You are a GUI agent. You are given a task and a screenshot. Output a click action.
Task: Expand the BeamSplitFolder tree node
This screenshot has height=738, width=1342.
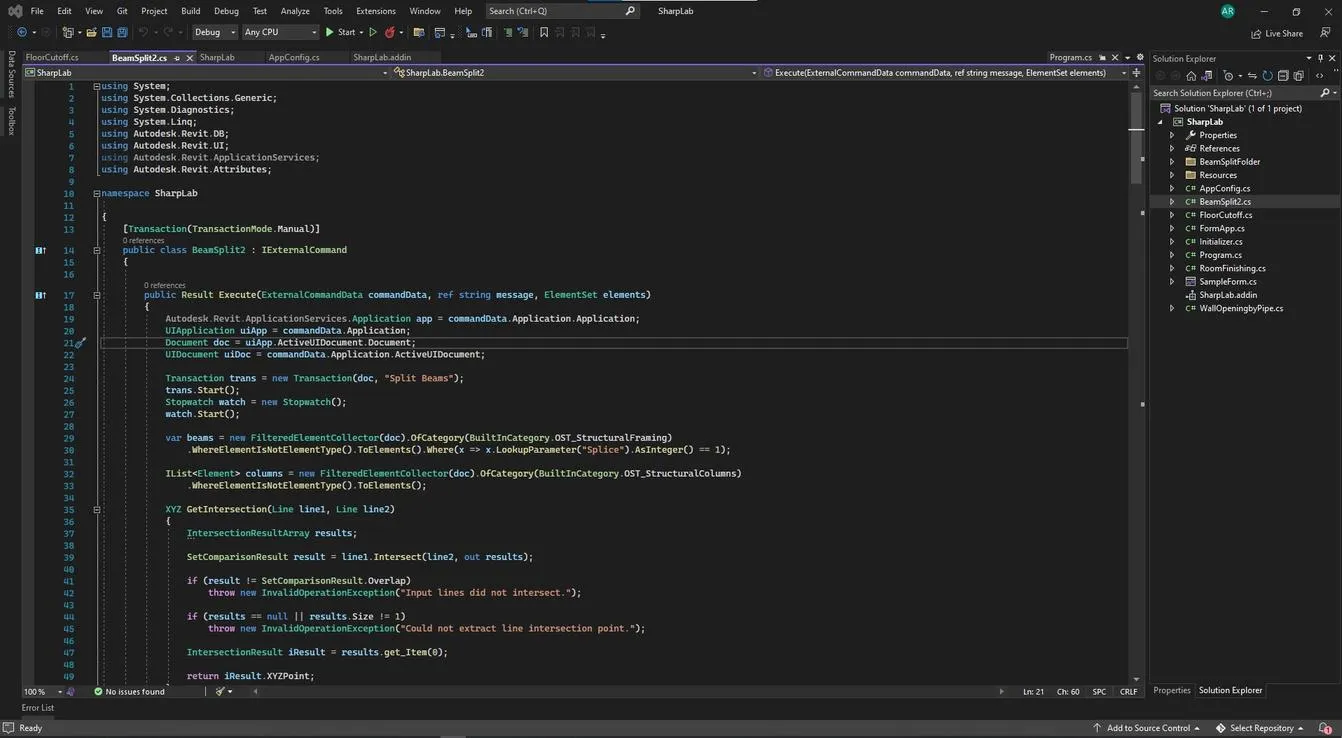point(1172,162)
